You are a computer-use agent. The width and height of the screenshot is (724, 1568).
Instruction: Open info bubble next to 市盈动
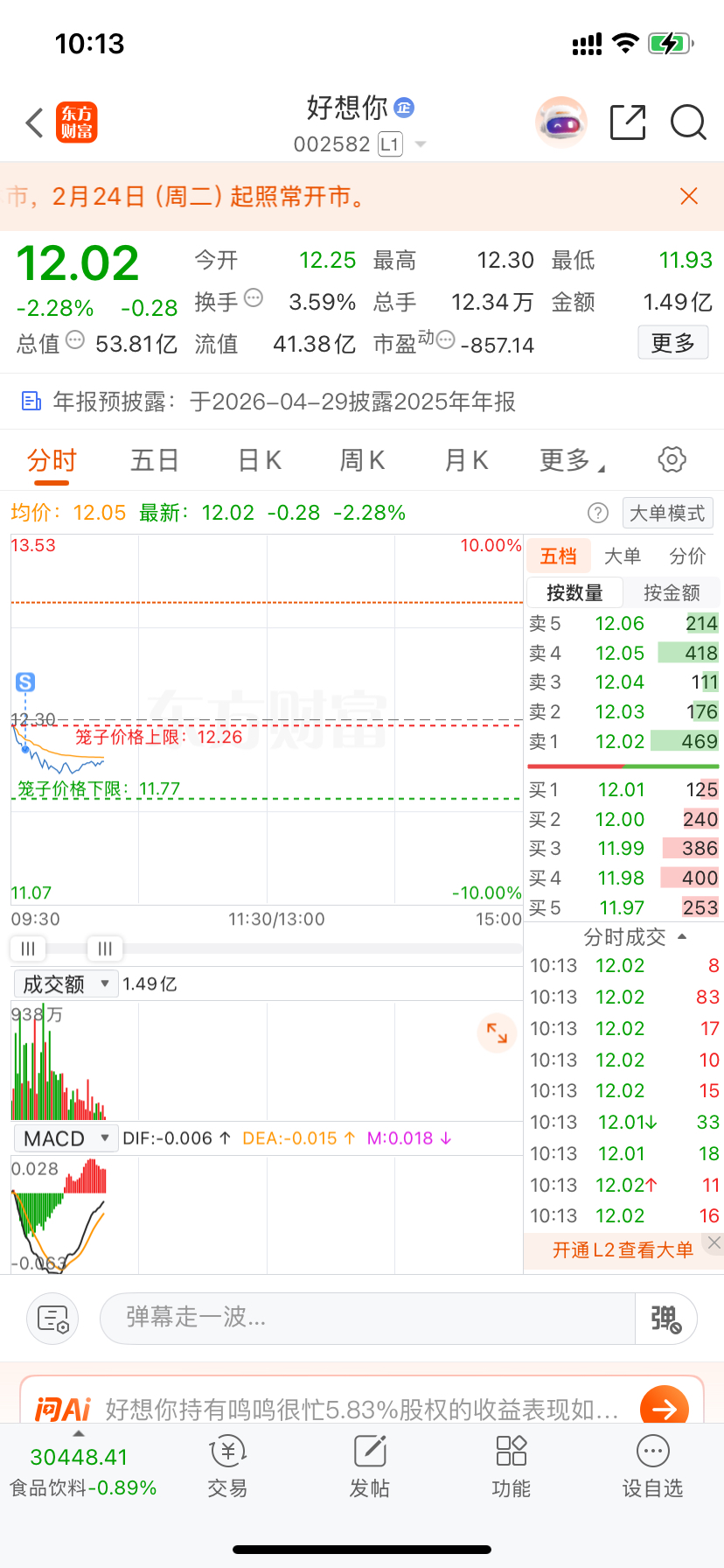(x=445, y=339)
